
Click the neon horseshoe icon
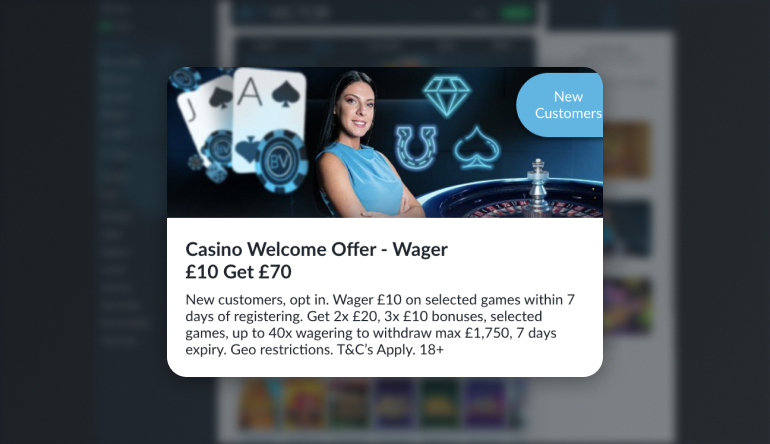coord(416,147)
